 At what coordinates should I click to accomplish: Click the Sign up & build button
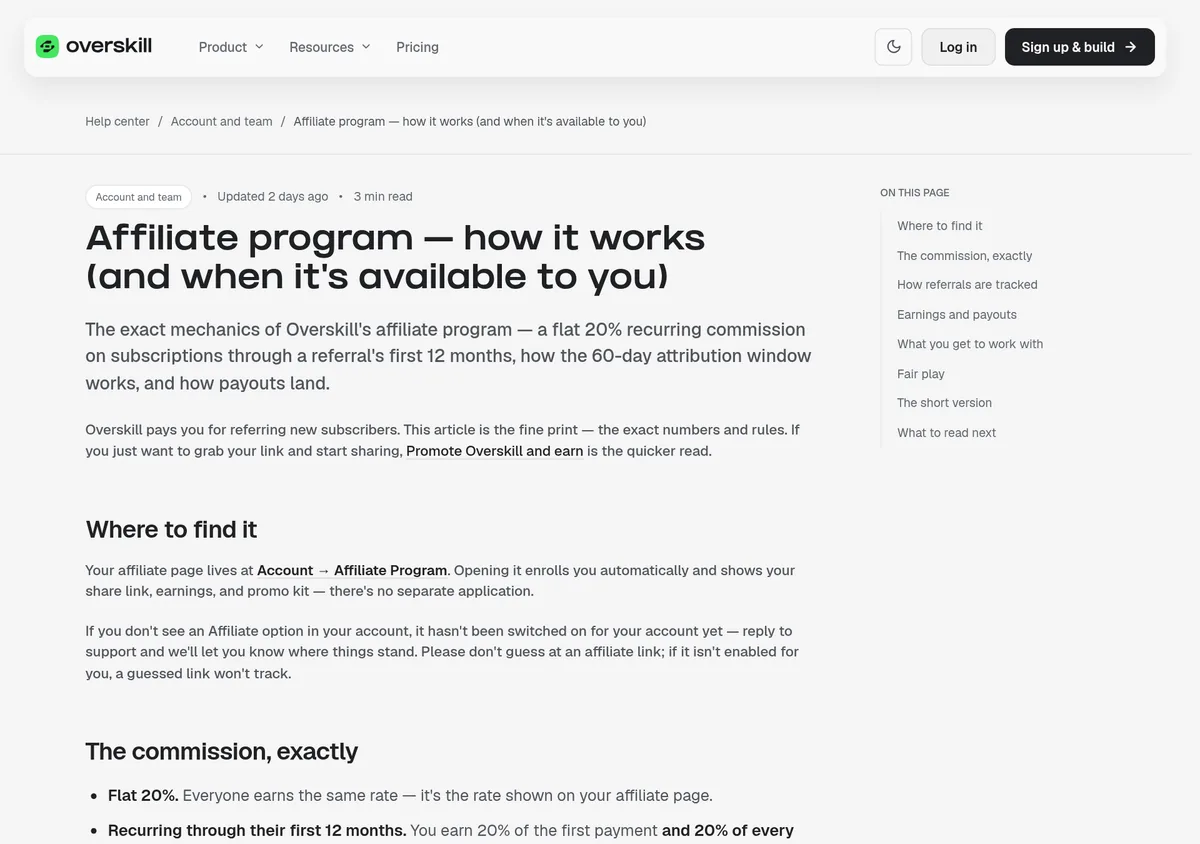[1079, 47]
